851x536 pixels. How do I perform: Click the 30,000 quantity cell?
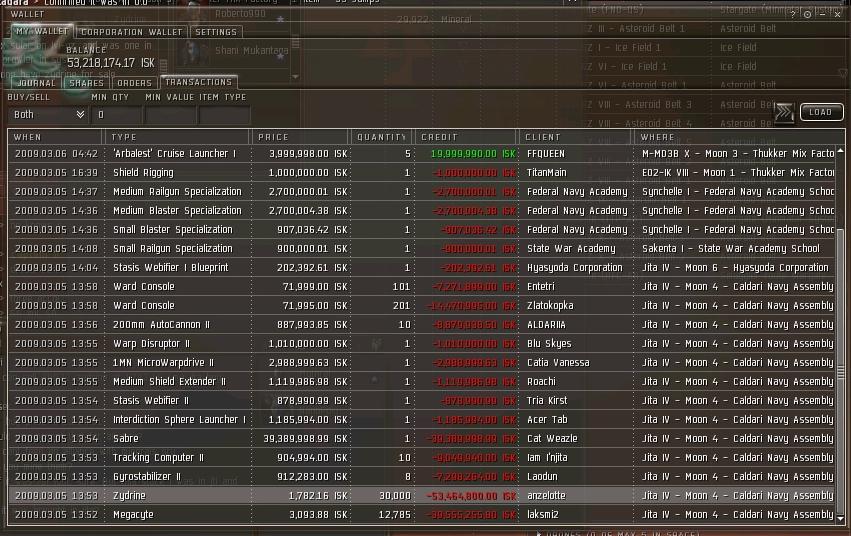[395, 495]
